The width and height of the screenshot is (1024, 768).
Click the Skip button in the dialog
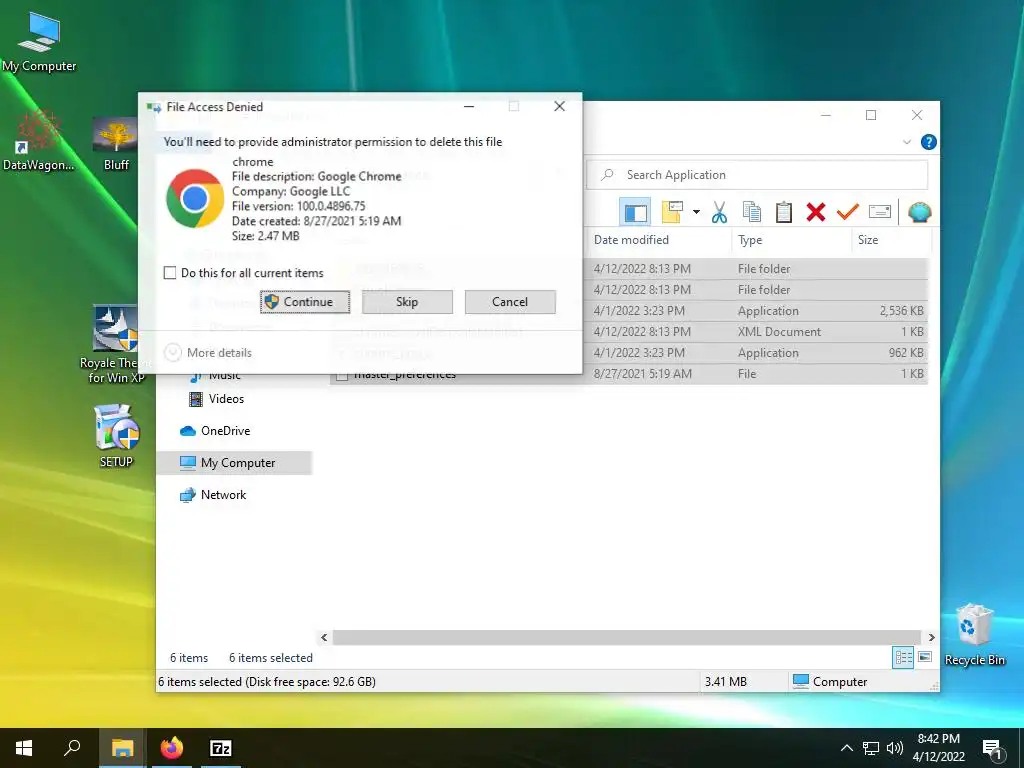(x=407, y=302)
